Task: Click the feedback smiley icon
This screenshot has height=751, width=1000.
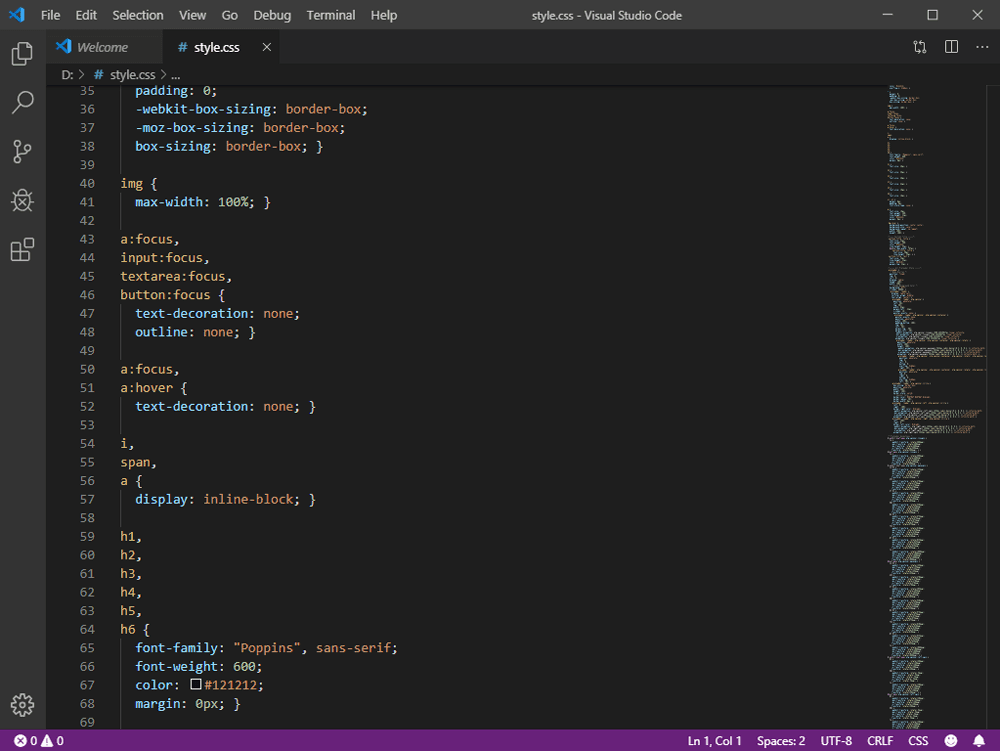Action: click(x=951, y=741)
